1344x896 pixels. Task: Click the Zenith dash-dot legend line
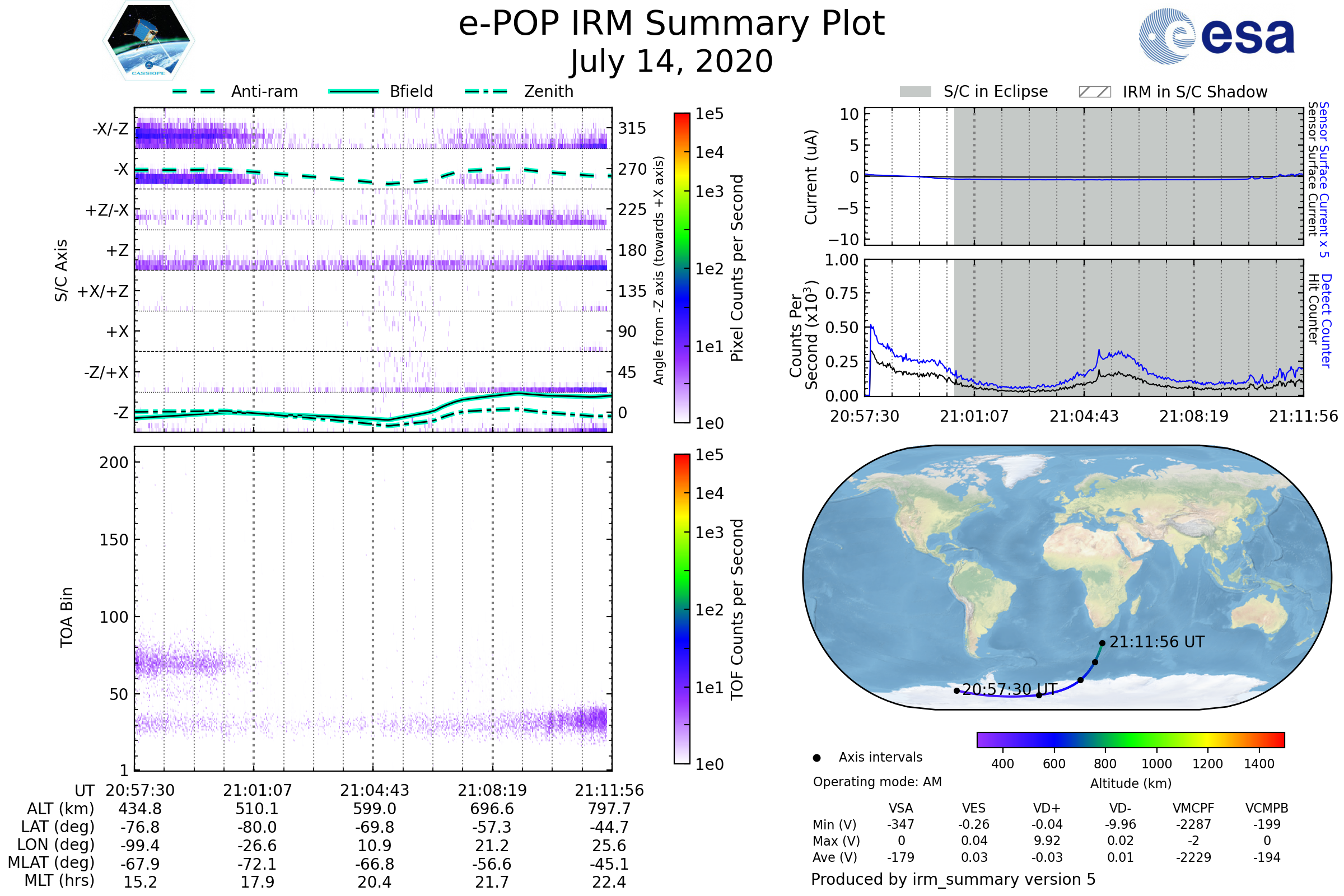pos(486,91)
